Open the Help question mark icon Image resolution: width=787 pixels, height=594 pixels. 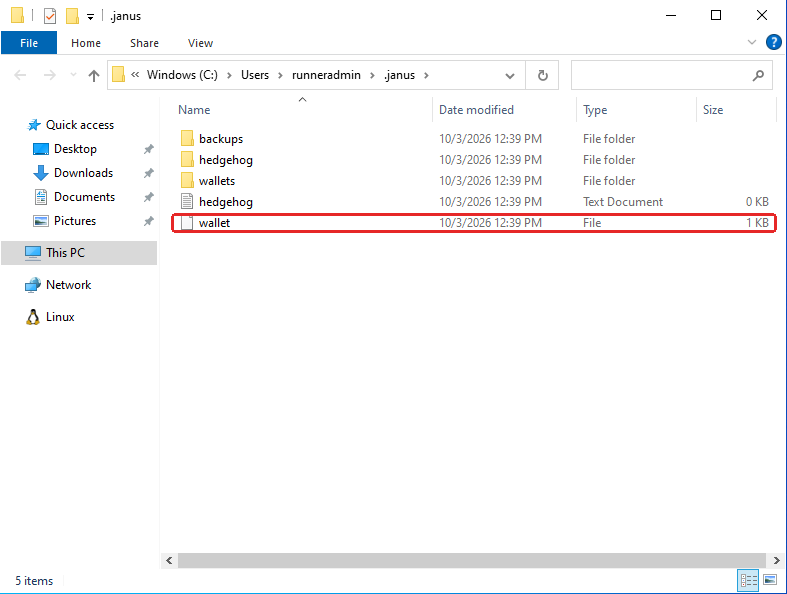(x=773, y=42)
